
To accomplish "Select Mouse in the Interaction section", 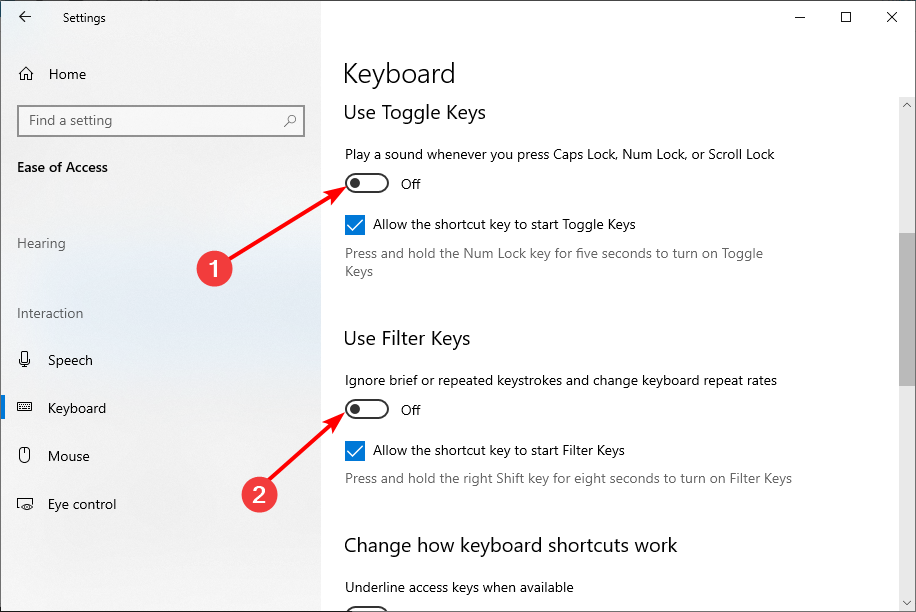I will coord(68,456).
